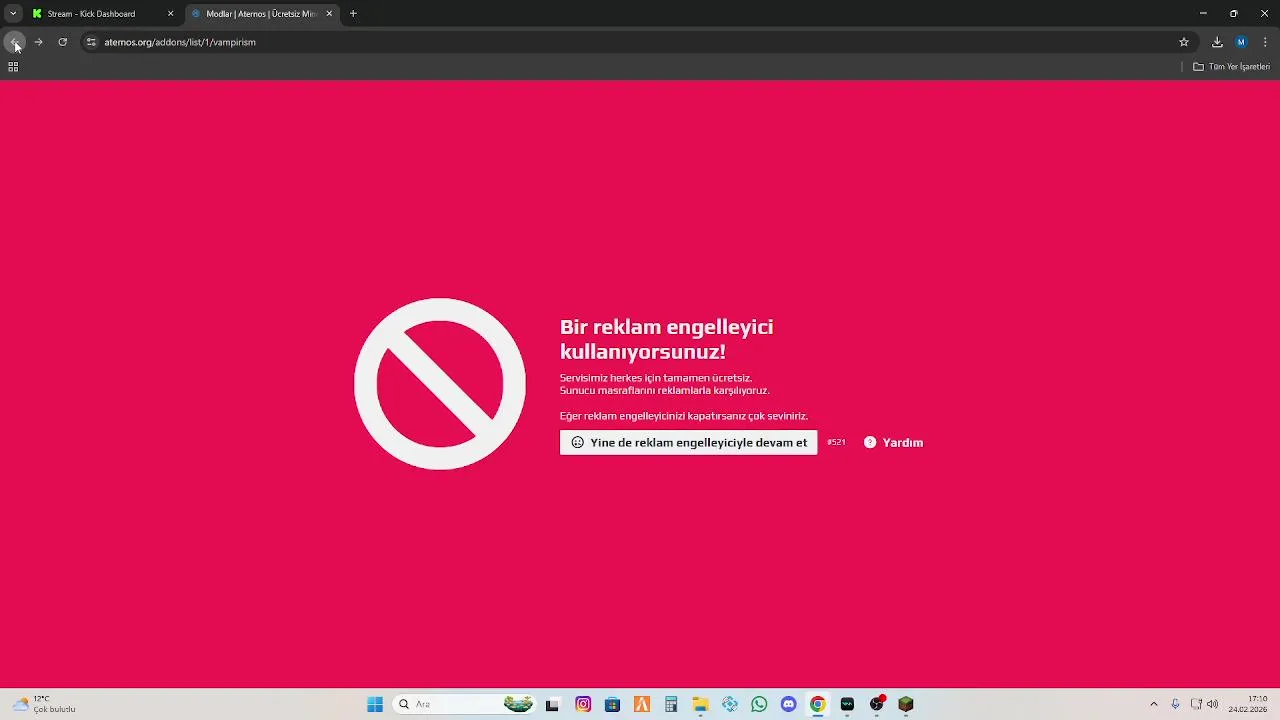Click the browser forward arrow
The height and width of the screenshot is (720, 1280).
tap(38, 42)
